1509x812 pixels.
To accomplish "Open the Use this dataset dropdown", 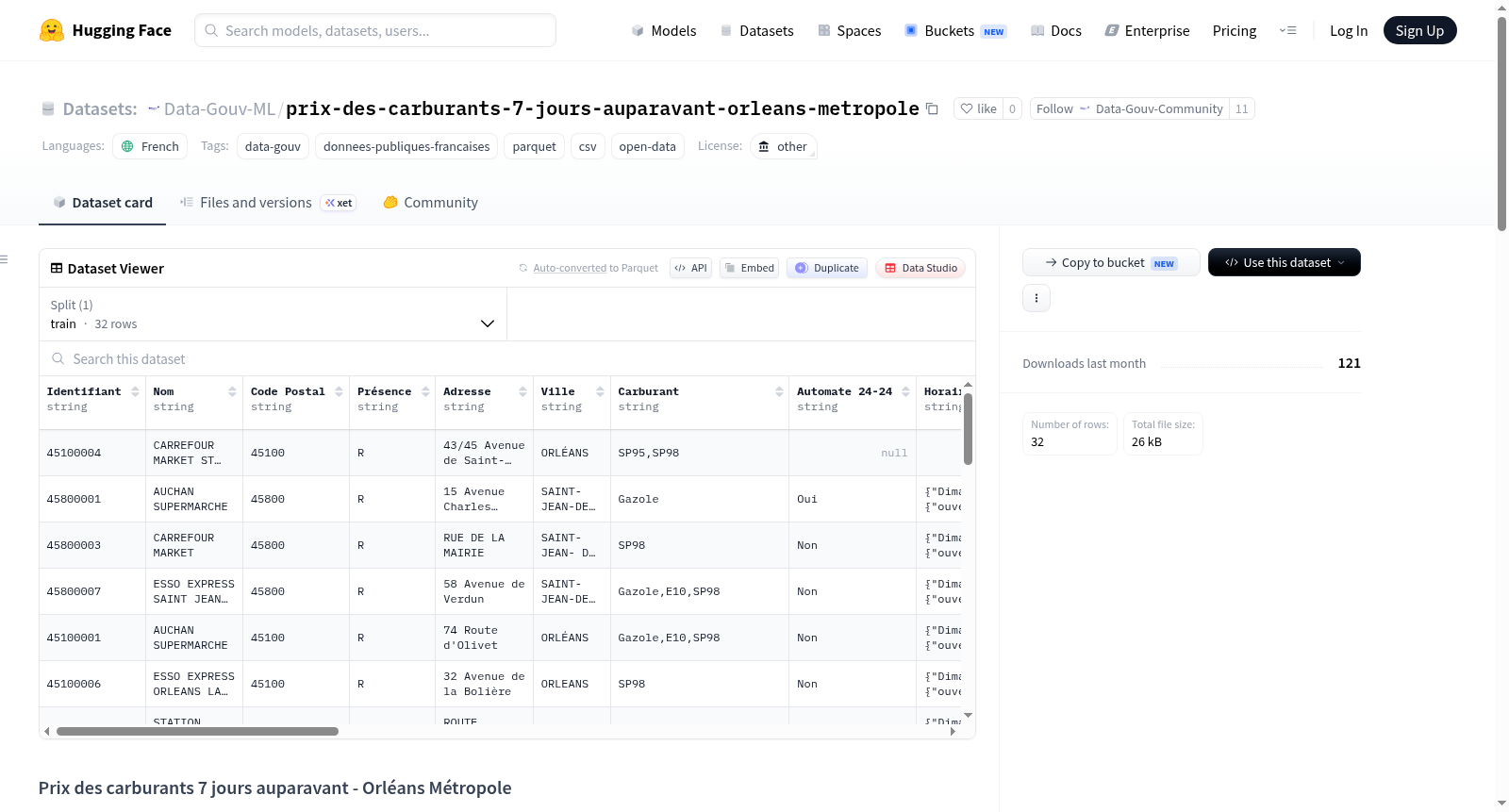I will tap(1284, 262).
